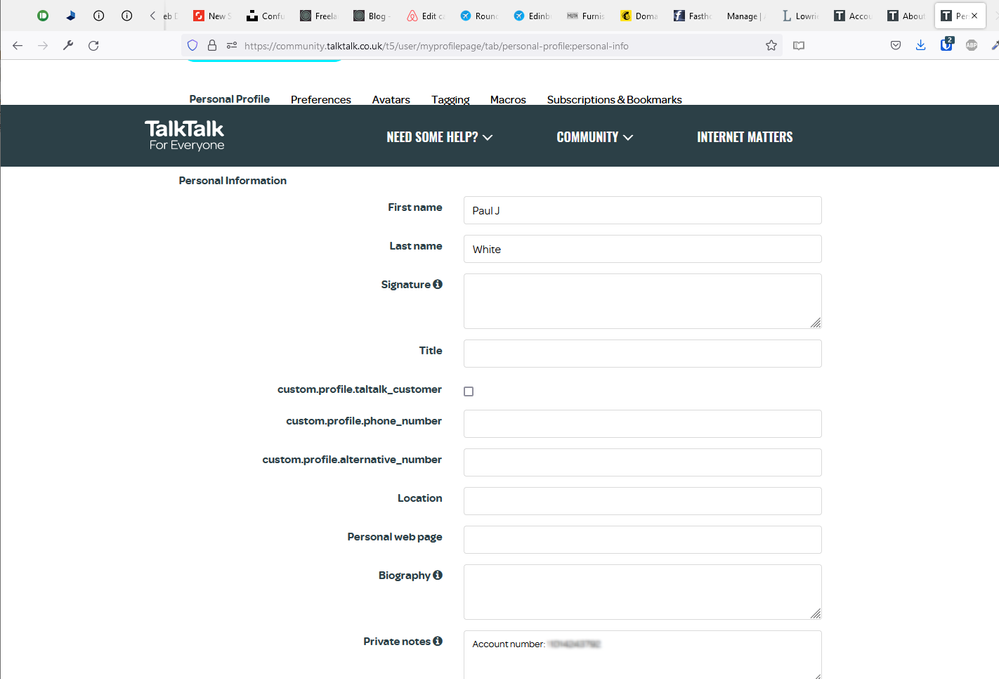Click the TalkTalk For Everyone logo
Screen dimensions: 999x679
coord(185,136)
